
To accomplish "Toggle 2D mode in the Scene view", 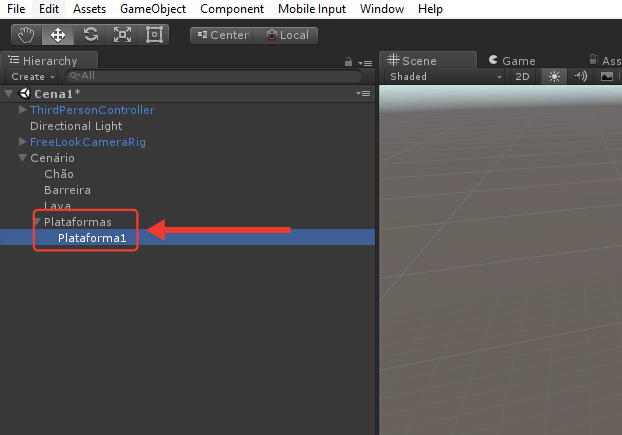I will [522, 77].
